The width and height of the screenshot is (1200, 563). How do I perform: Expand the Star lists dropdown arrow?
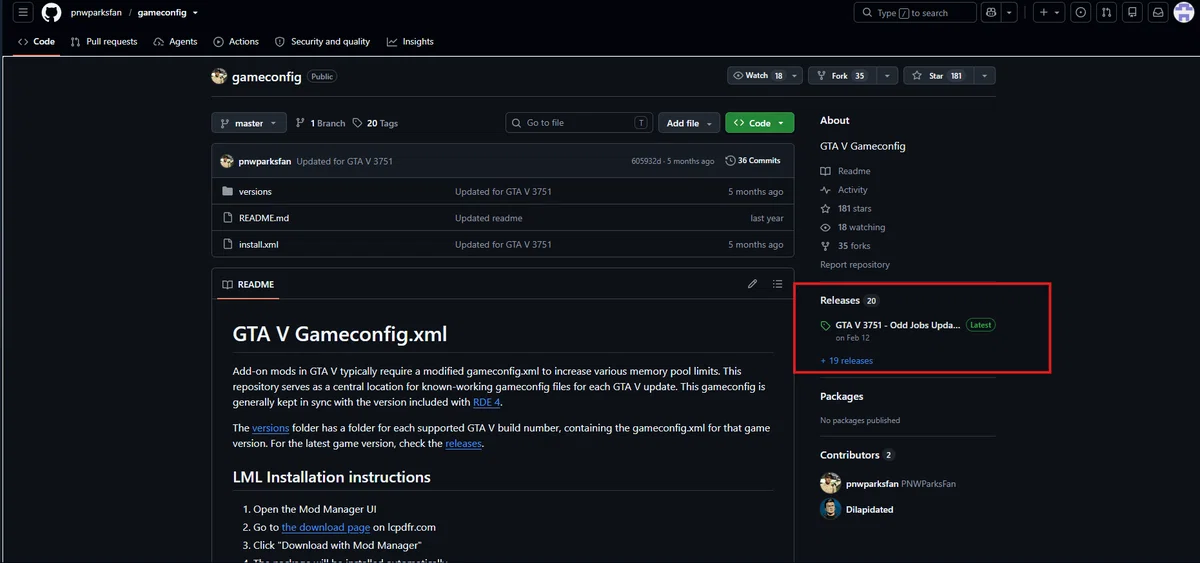point(984,75)
